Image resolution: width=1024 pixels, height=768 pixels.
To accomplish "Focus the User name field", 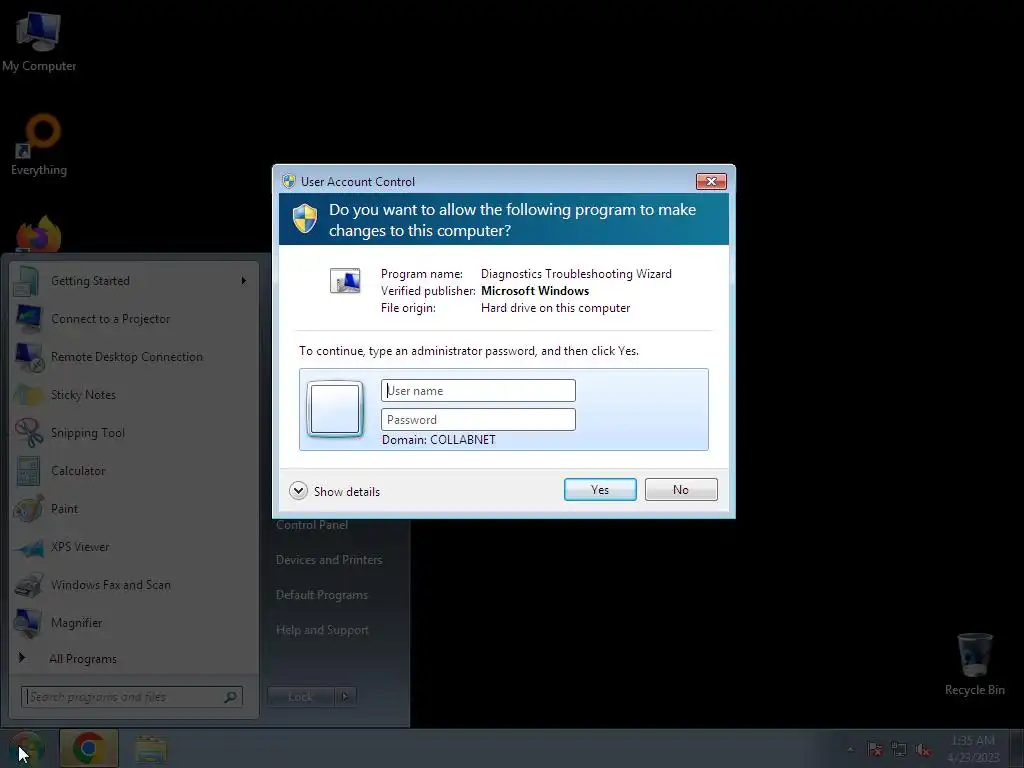I will pyautogui.click(x=478, y=391).
